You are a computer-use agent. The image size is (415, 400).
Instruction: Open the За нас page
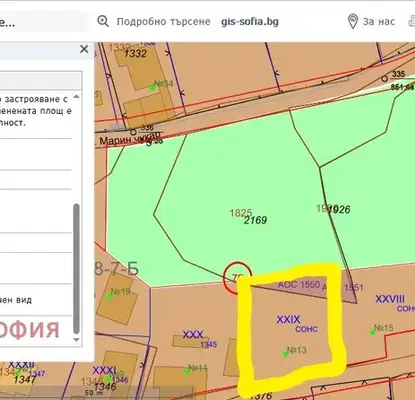pyautogui.click(x=379, y=22)
